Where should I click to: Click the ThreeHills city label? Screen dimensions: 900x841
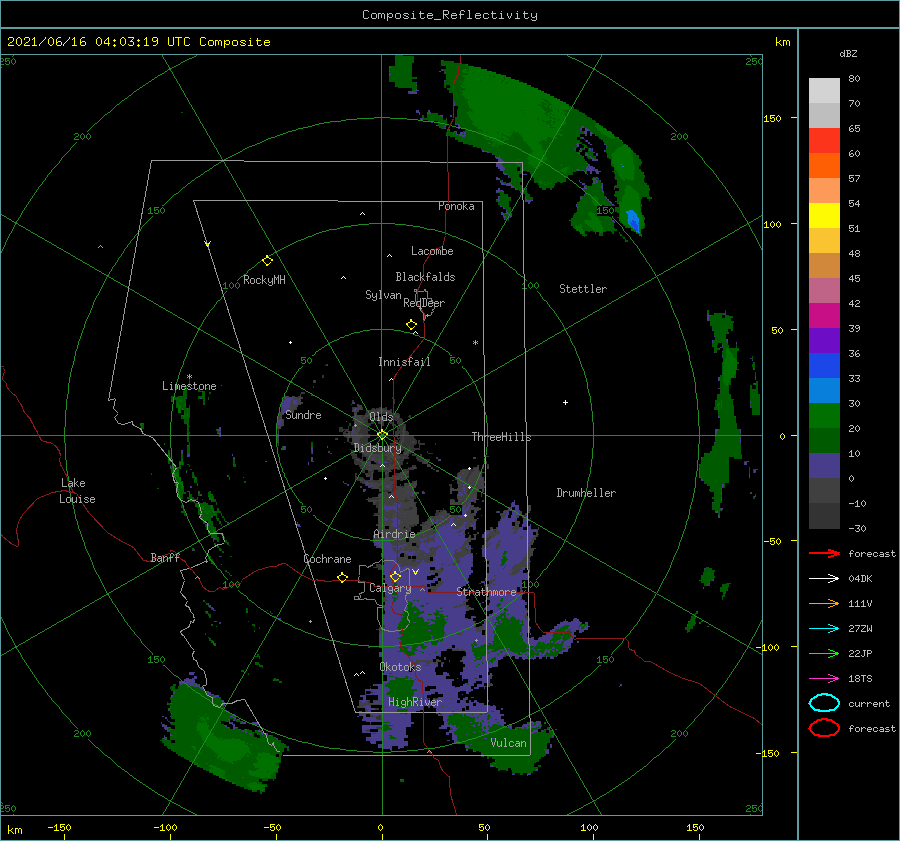(501, 437)
